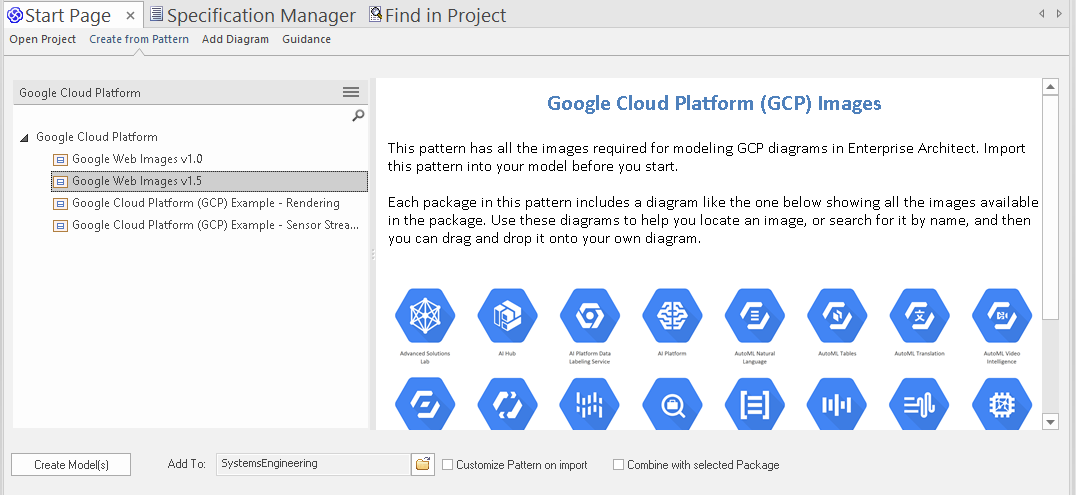Select the AI Platform Data Labeling Service icon
1076x495 pixels.
coord(590,315)
